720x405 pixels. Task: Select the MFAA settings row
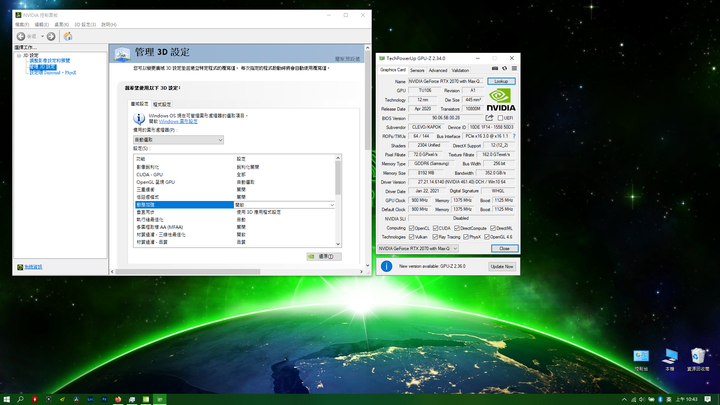[x=234, y=227]
